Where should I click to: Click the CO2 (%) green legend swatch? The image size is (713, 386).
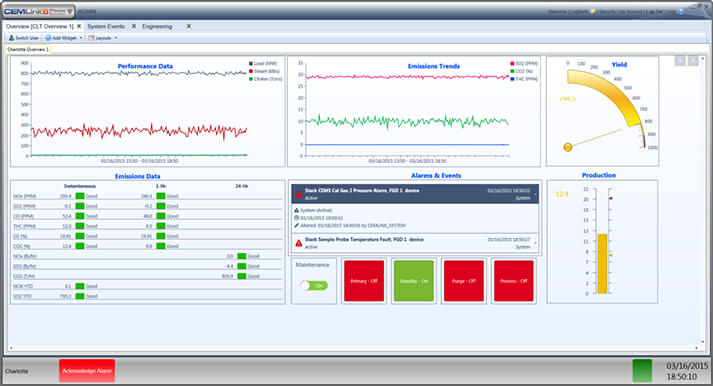pyautogui.click(x=512, y=71)
